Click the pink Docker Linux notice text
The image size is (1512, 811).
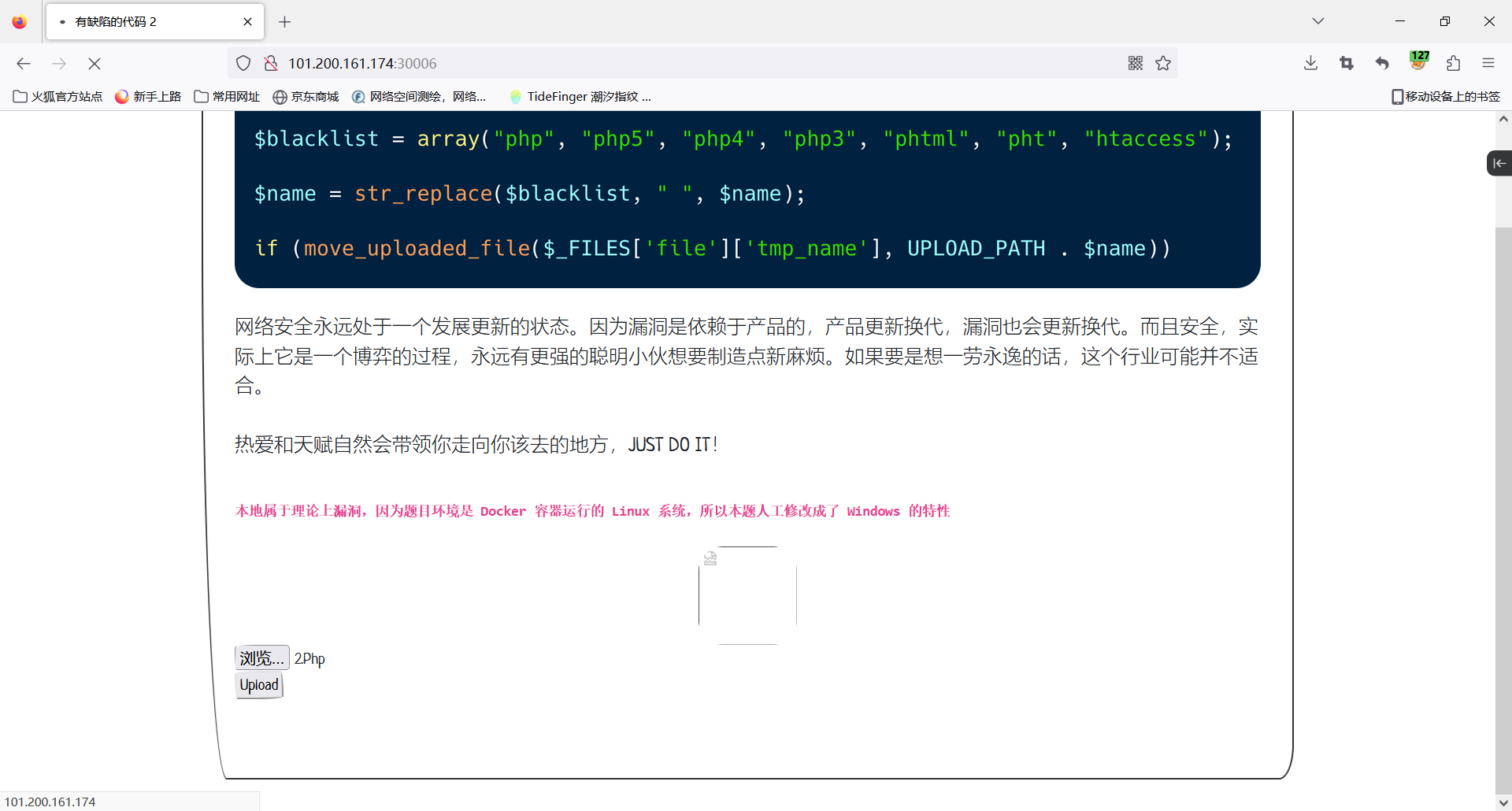click(592, 511)
